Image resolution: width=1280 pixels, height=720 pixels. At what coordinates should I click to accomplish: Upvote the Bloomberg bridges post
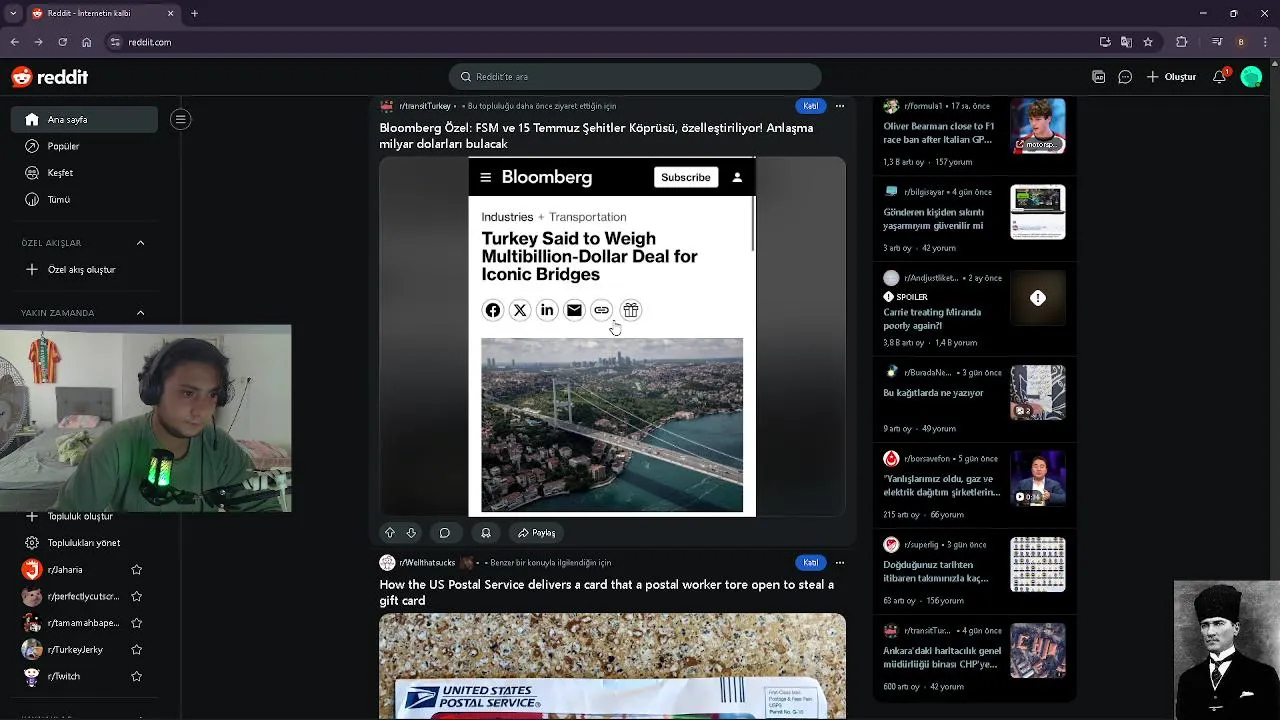(x=390, y=533)
